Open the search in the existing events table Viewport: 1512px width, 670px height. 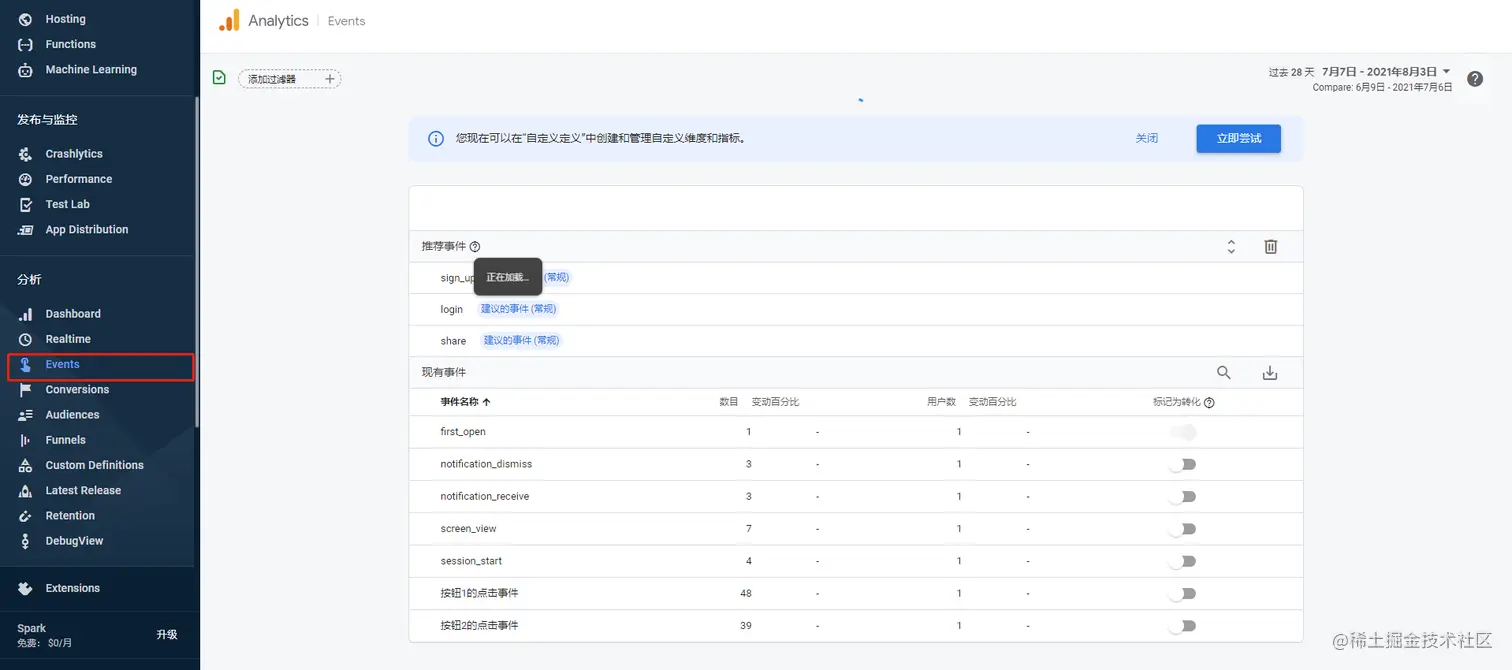tap(1223, 372)
